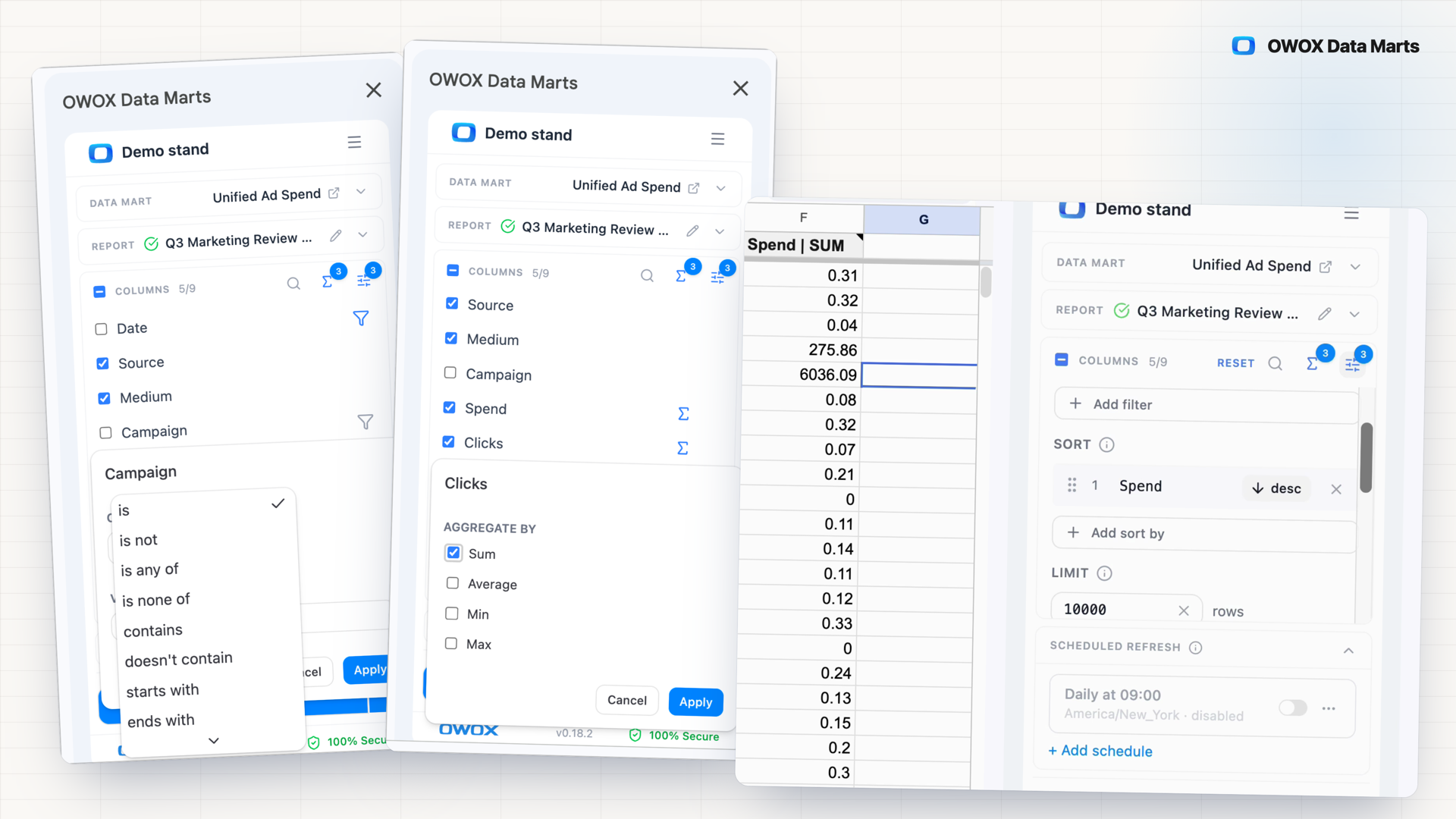Remove the Spend sort rule with X
Image resolution: width=1456 pixels, height=819 pixels.
pos(1336,490)
